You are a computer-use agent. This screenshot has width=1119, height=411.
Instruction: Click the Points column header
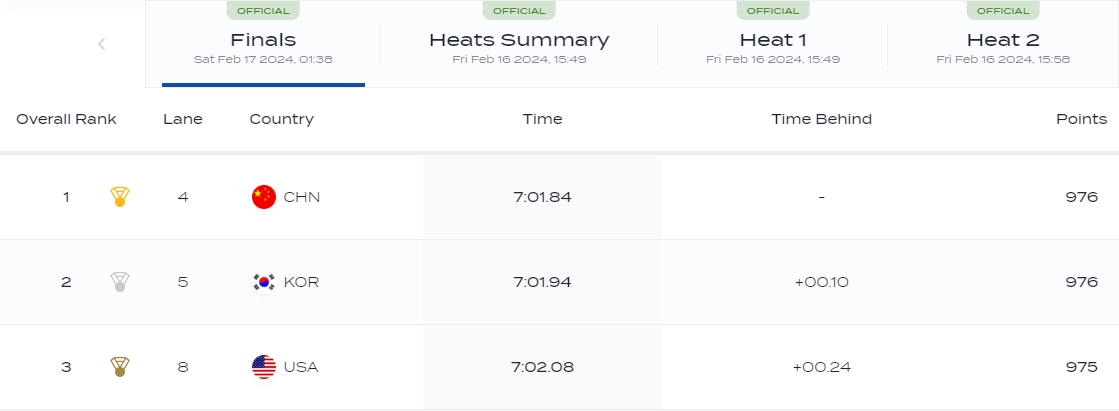coord(1081,119)
